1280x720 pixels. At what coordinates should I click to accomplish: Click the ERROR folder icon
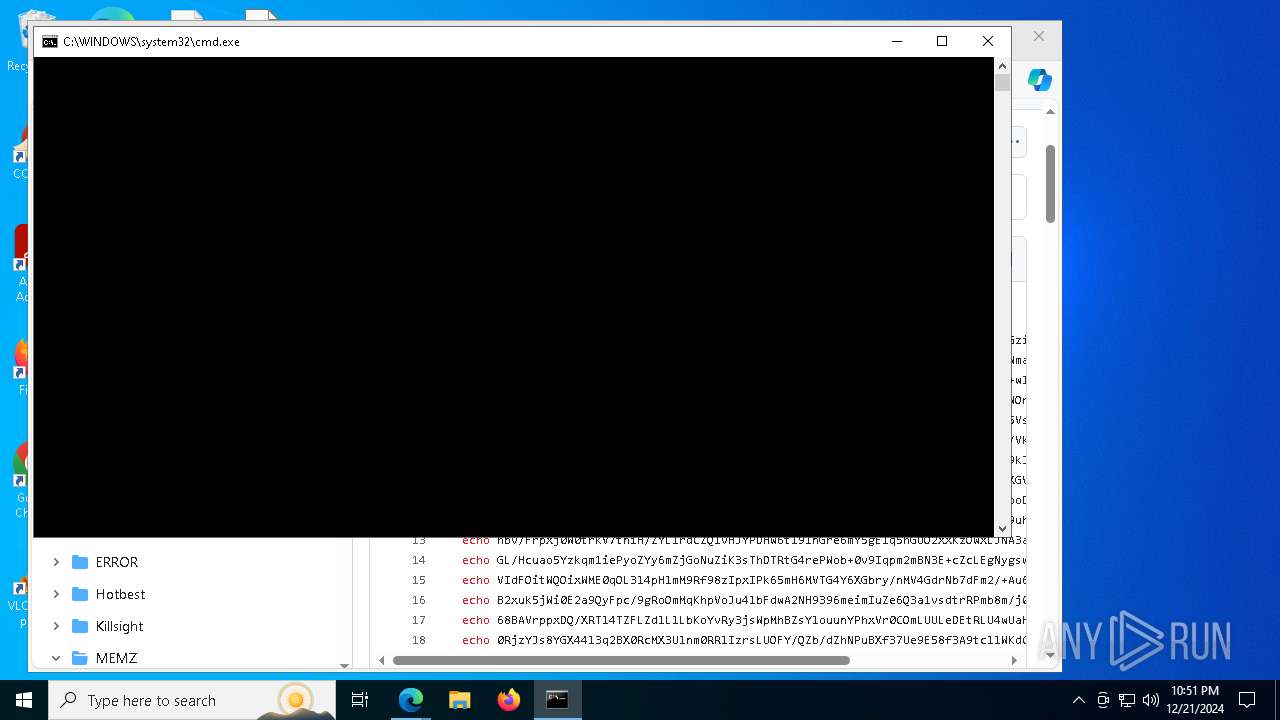click(x=80, y=562)
